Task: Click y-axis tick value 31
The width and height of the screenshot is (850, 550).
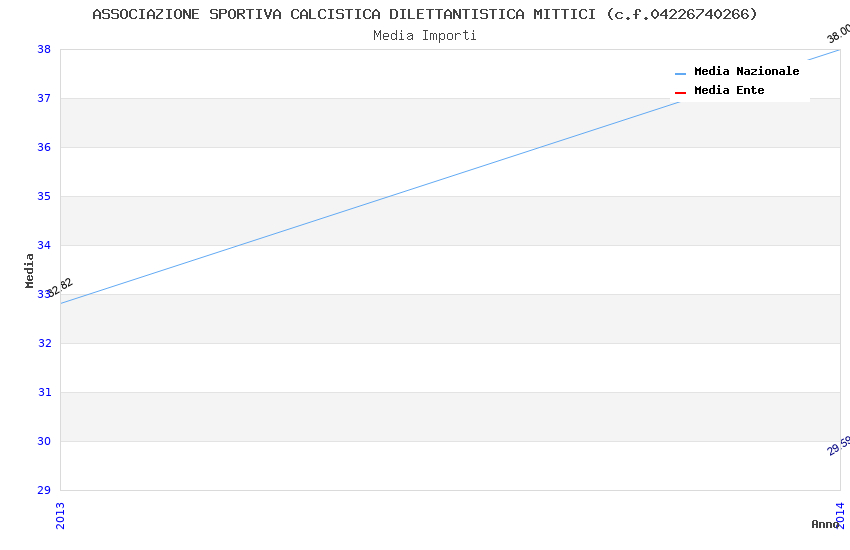Action: [x=44, y=392]
